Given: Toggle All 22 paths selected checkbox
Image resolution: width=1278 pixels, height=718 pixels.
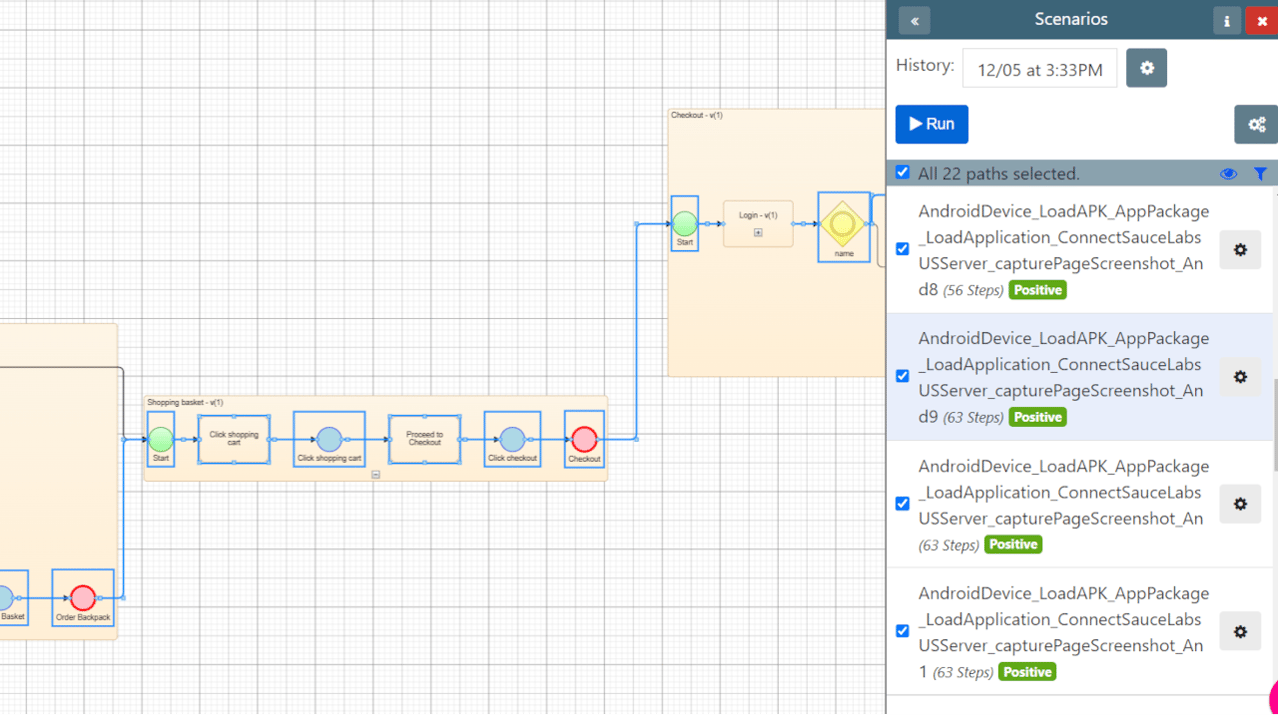Looking at the screenshot, I should pyautogui.click(x=903, y=173).
